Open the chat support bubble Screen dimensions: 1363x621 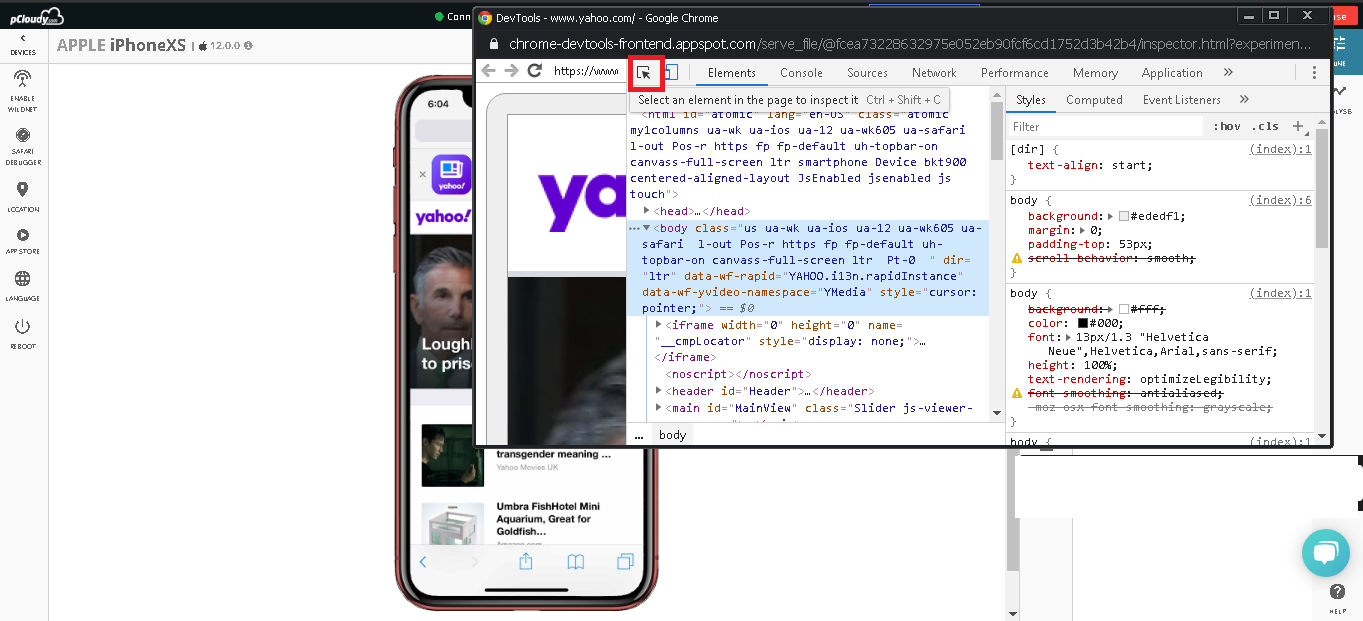1325,553
